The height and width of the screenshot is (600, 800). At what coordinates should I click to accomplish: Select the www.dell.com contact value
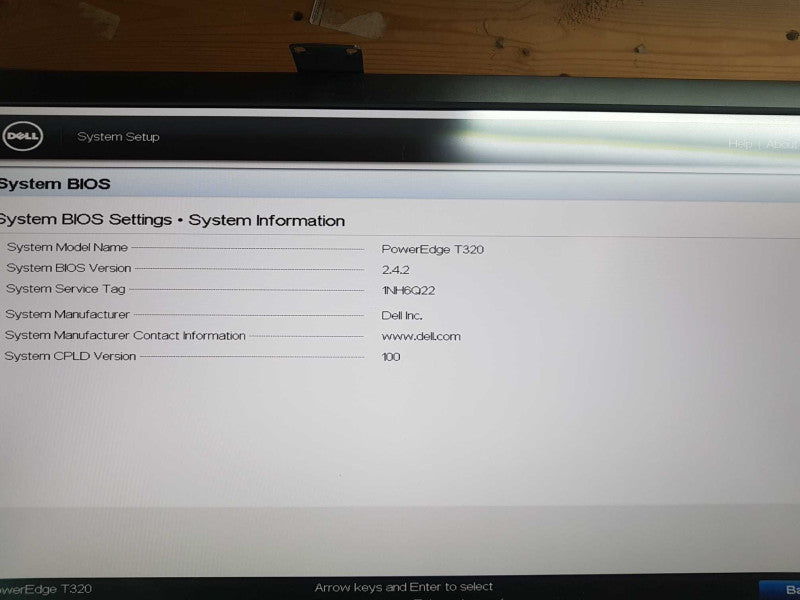point(421,336)
